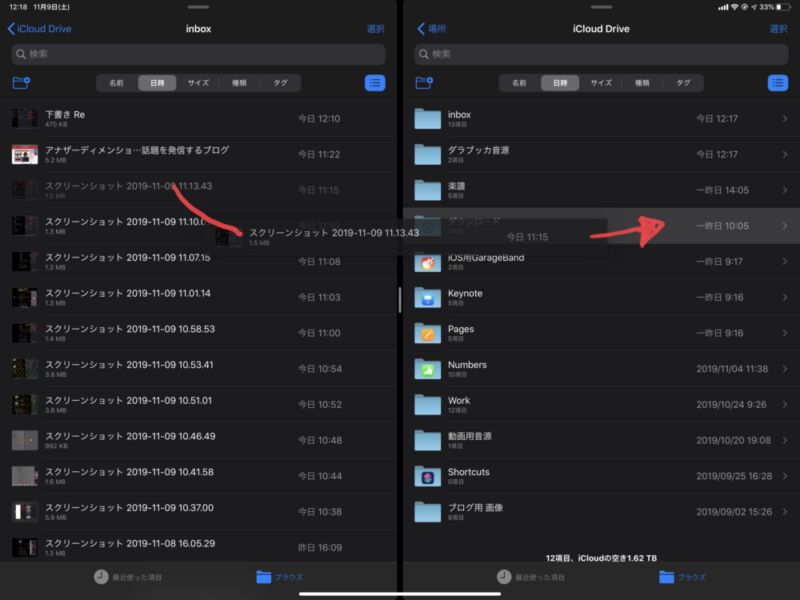Sort iCloud Drive by 名前
The image size is (800, 600).
[x=519, y=83]
